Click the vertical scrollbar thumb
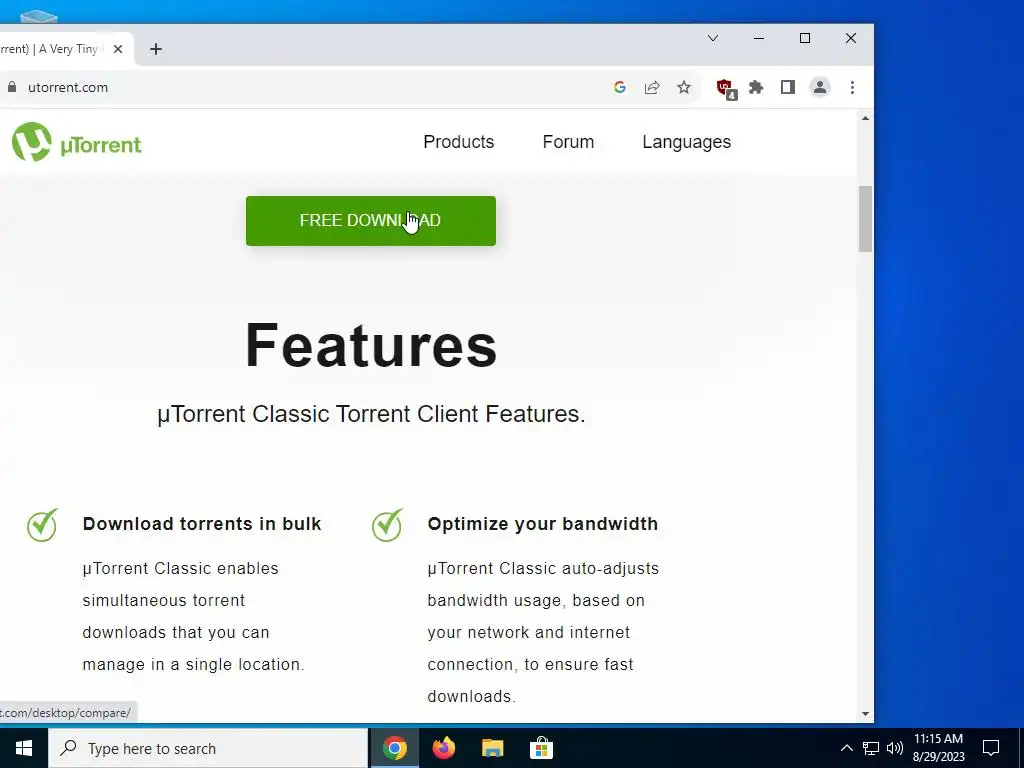The height and width of the screenshot is (768, 1024). point(865,219)
